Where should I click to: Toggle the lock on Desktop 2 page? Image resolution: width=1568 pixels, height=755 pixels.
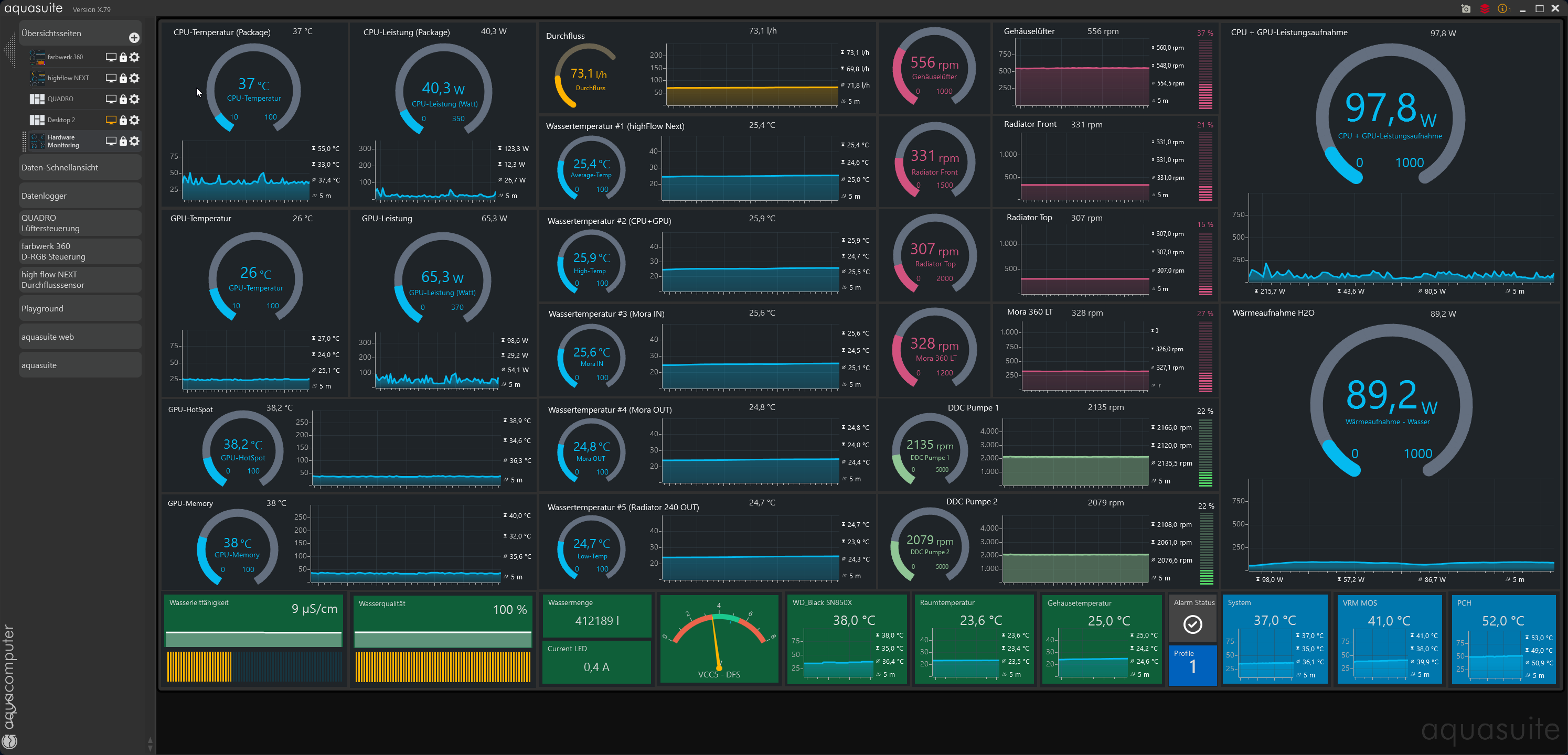[x=123, y=121]
